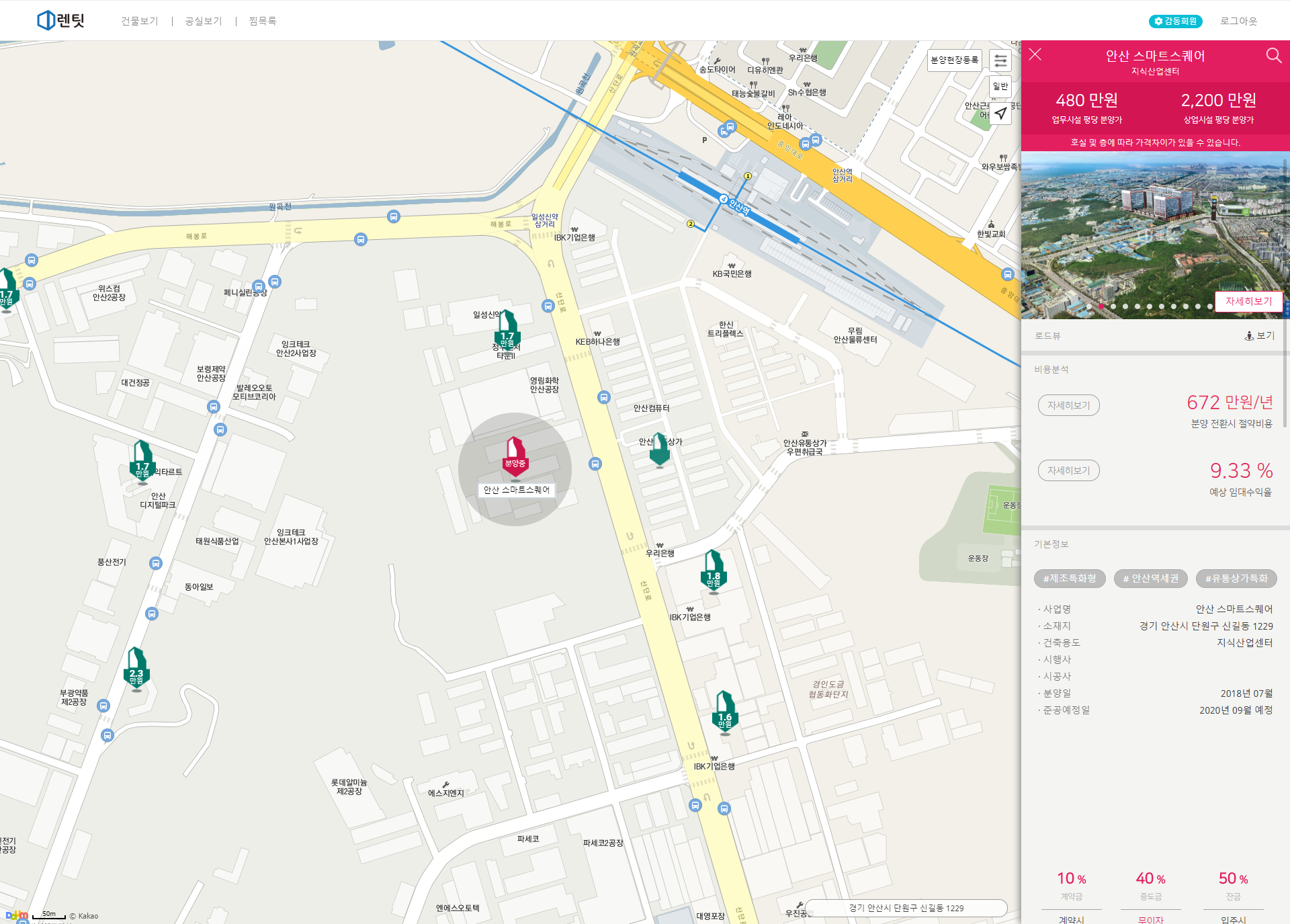Select the second photo carousel dot
The height and width of the screenshot is (924, 1290).
pyautogui.click(x=1101, y=306)
